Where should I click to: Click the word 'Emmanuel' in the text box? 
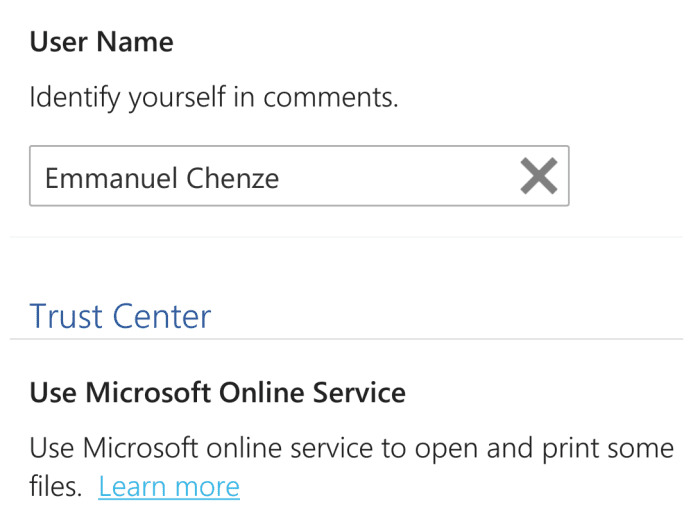[111, 178]
